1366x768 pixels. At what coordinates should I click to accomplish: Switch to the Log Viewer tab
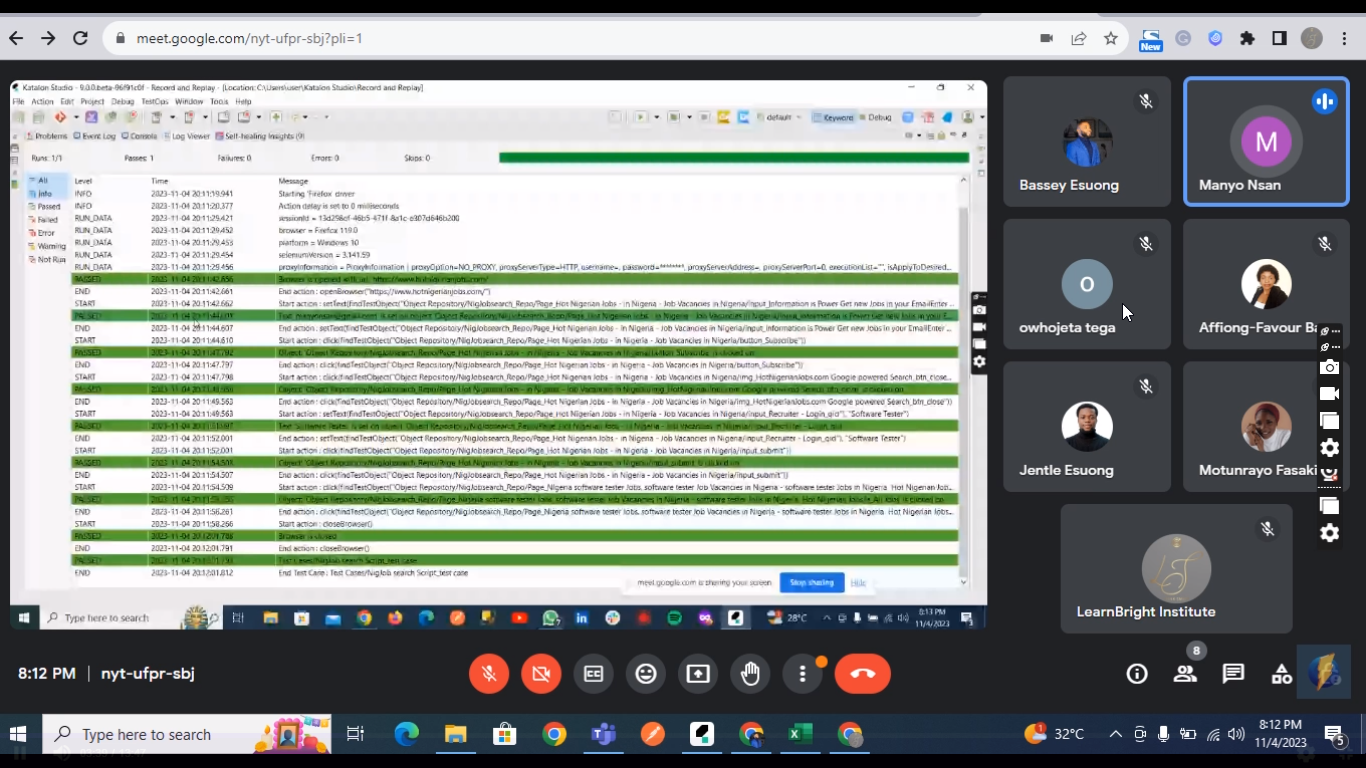click(x=186, y=136)
